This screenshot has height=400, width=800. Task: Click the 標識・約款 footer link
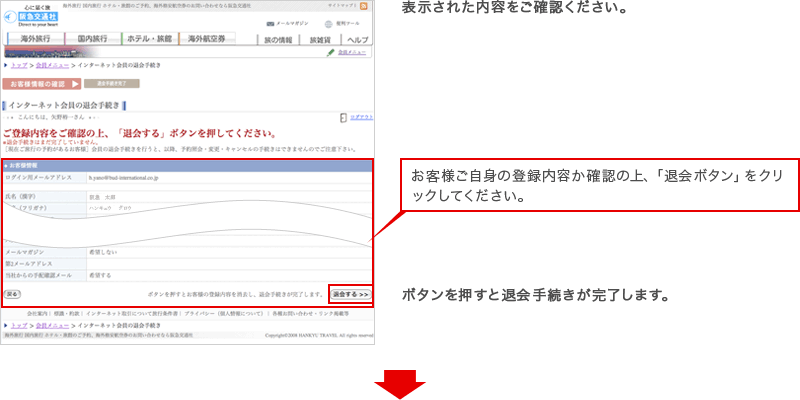click(x=66, y=313)
